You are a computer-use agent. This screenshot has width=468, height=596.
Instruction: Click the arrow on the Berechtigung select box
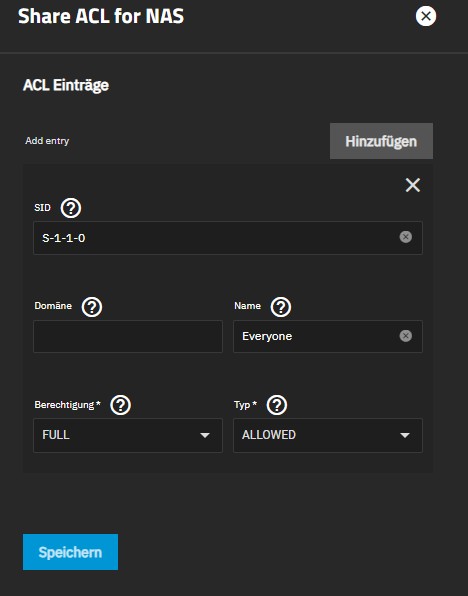[205, 435]
